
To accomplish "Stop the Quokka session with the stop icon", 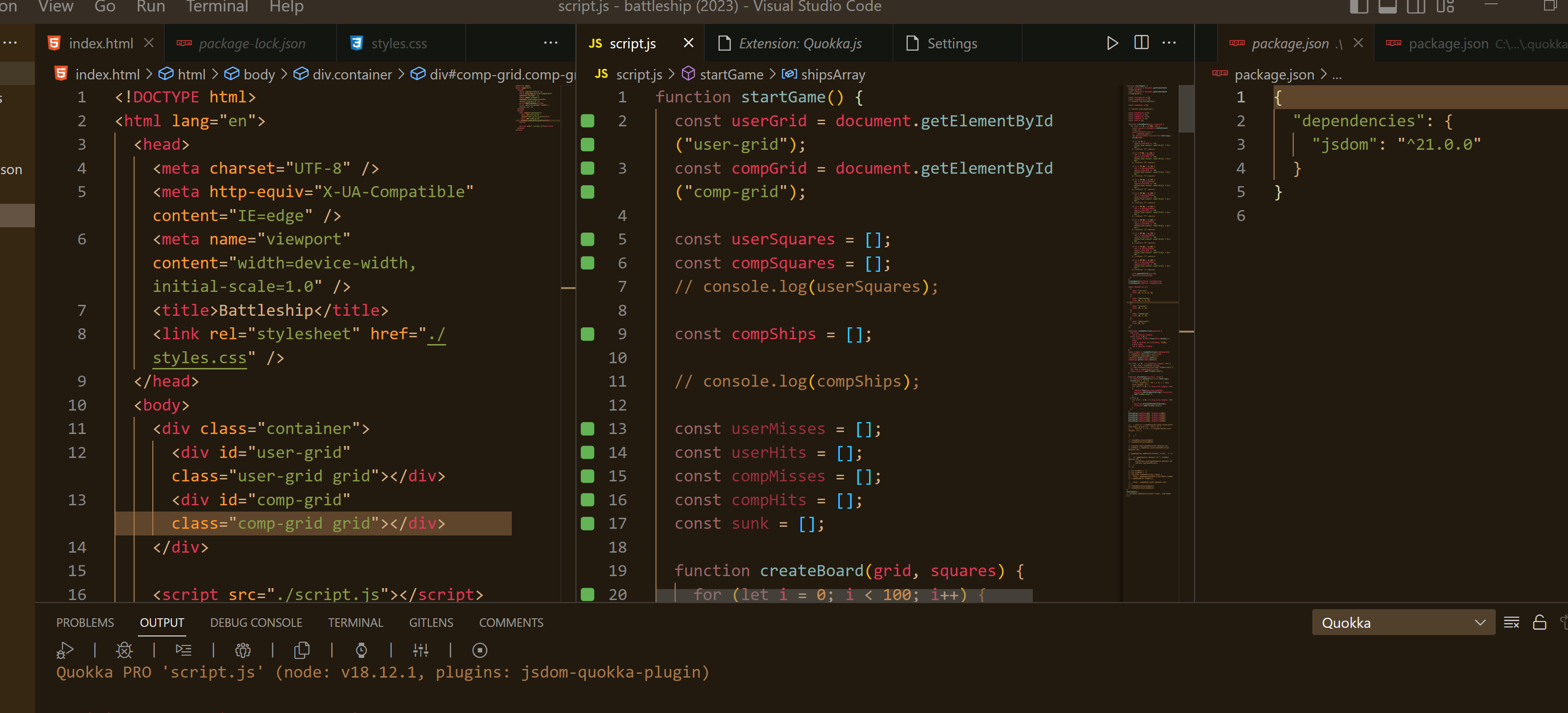I will pos(480,650).
